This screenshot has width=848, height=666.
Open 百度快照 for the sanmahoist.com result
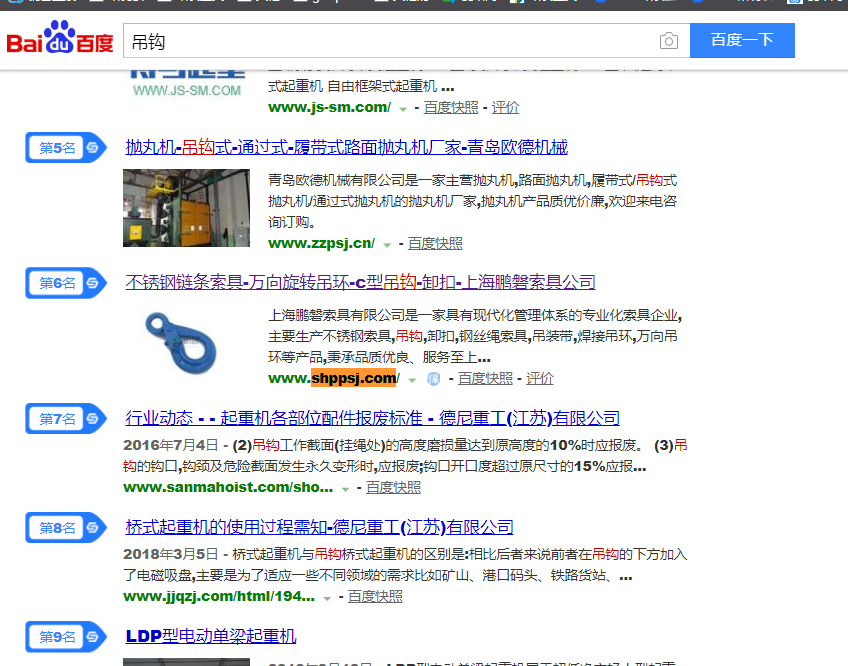tap(393, 487)
